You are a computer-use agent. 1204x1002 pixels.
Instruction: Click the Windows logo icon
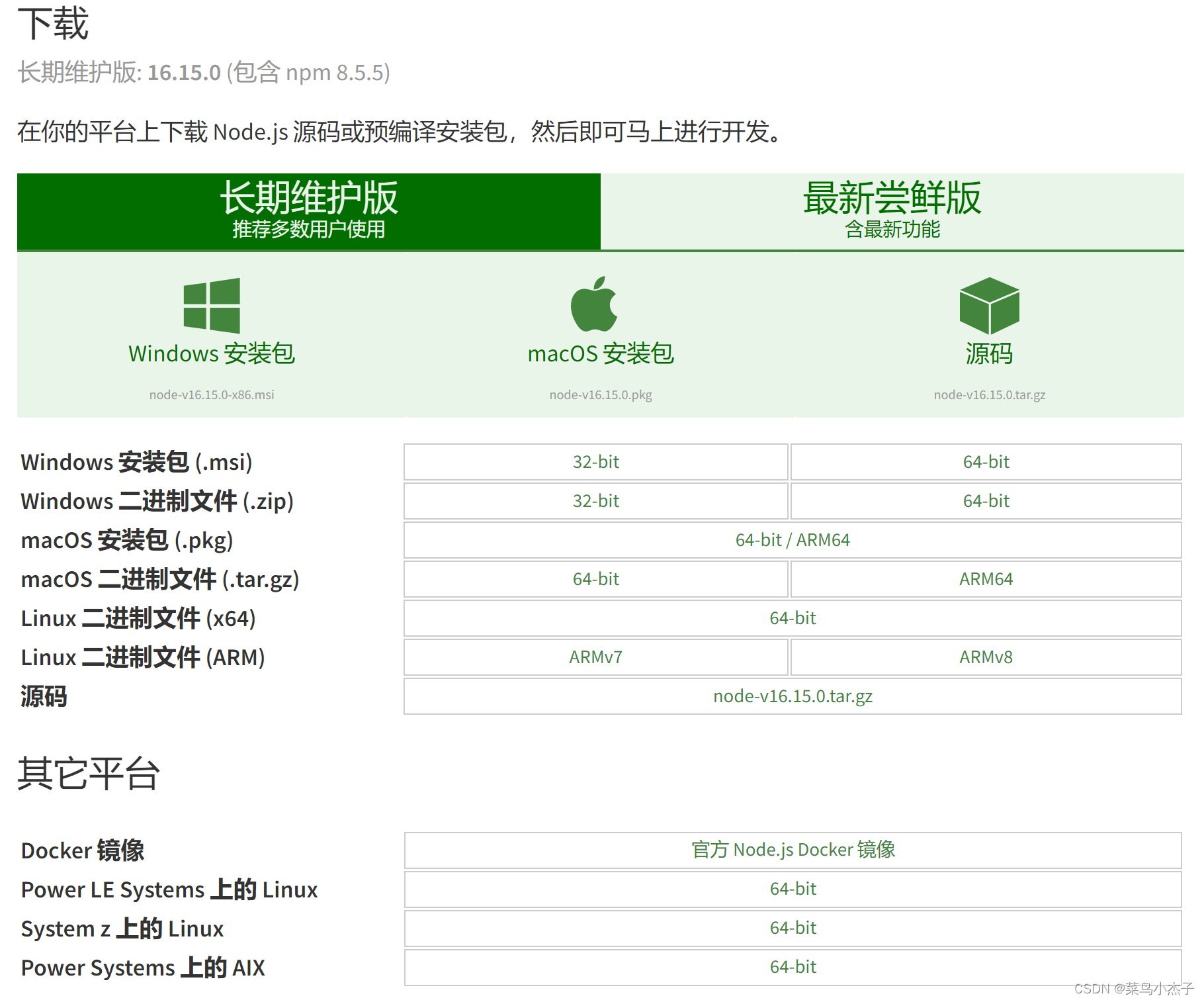(x=212, y=305)
